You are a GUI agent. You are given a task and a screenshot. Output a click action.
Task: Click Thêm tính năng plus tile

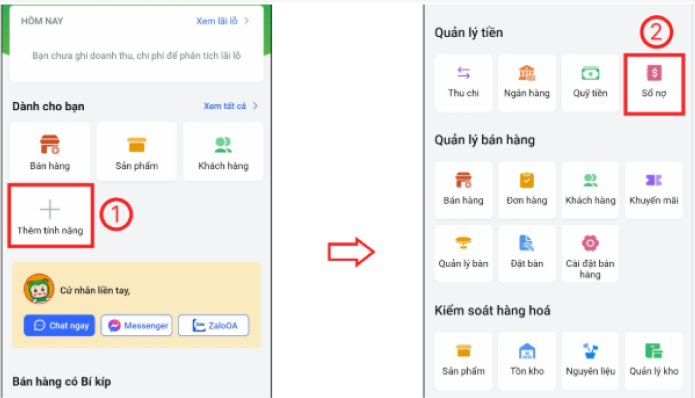click(50, 216)
